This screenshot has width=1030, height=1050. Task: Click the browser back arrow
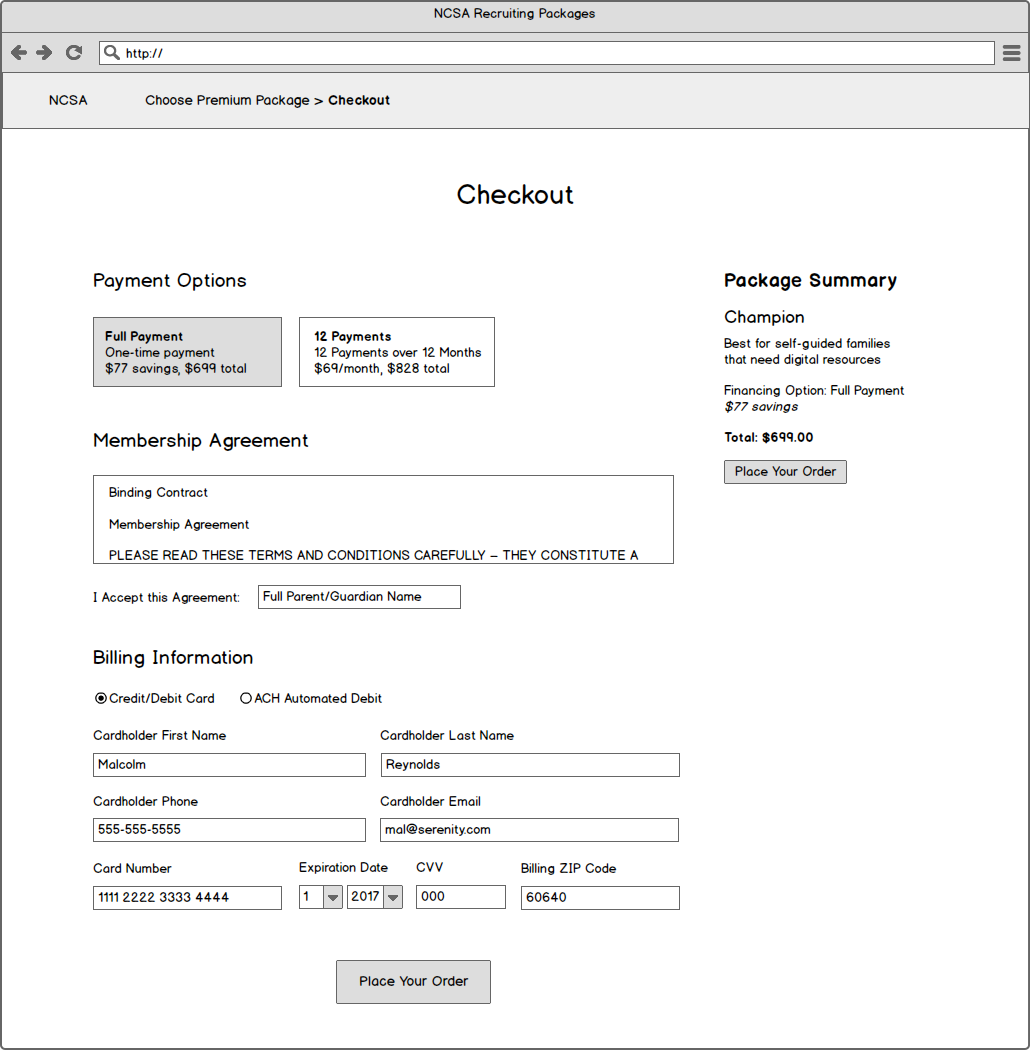click(x=19, y=53)
